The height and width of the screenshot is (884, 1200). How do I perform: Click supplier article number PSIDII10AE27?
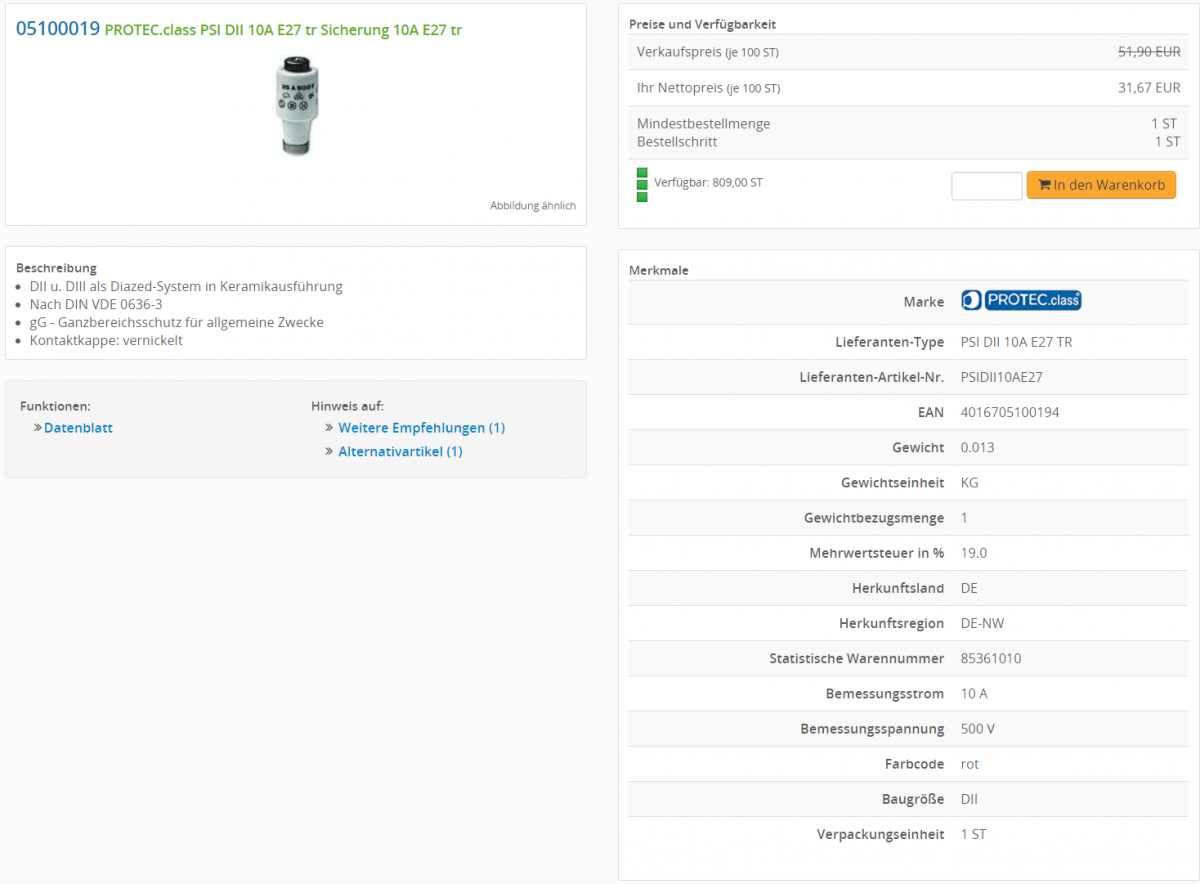click(1001, 377)
